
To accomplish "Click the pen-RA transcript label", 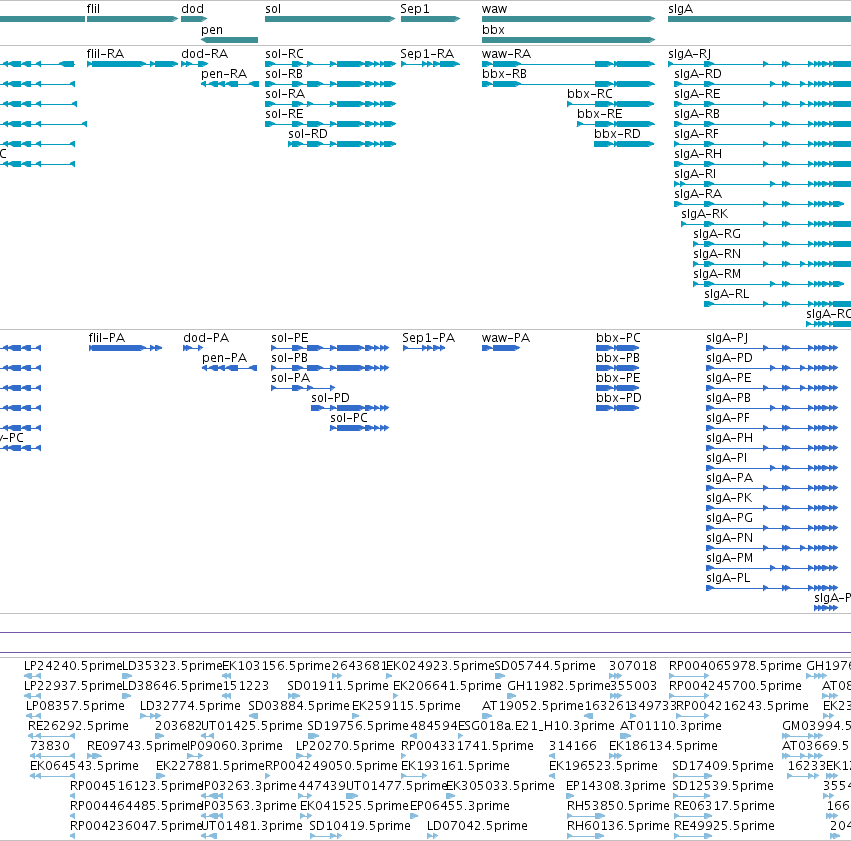I will click(224, 74).
